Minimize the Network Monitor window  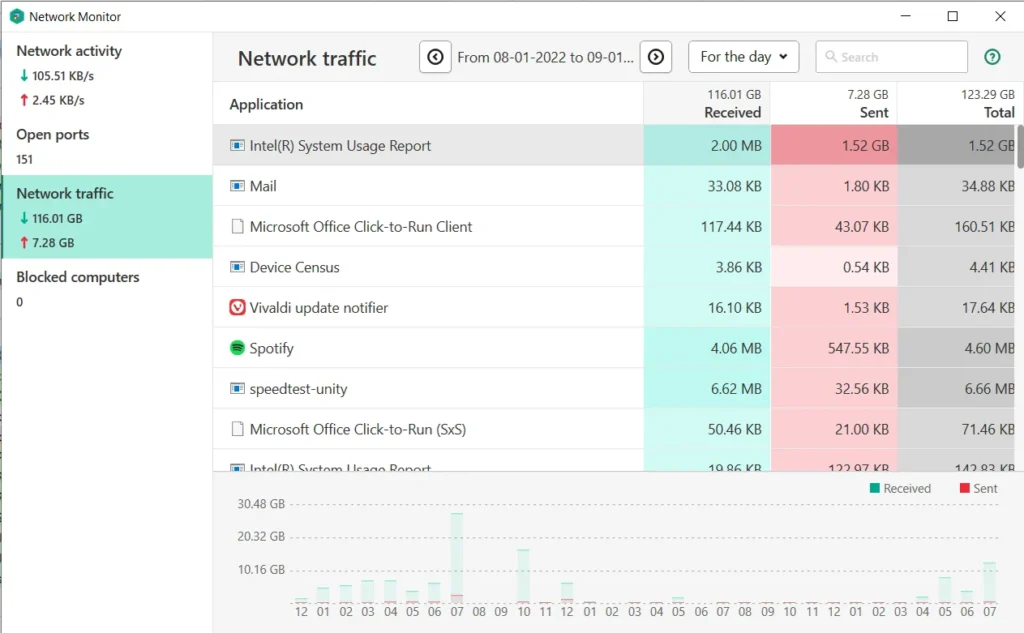905,16
